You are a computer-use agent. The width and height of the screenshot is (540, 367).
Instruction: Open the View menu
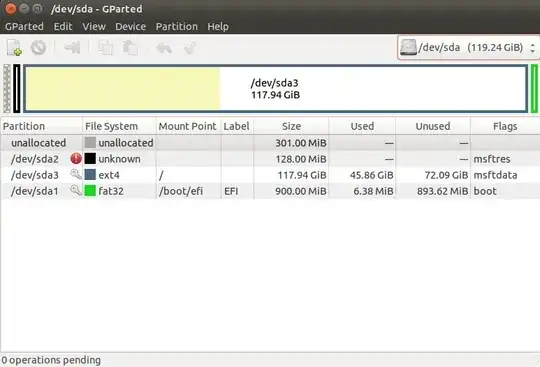click(x=94, y=27)
